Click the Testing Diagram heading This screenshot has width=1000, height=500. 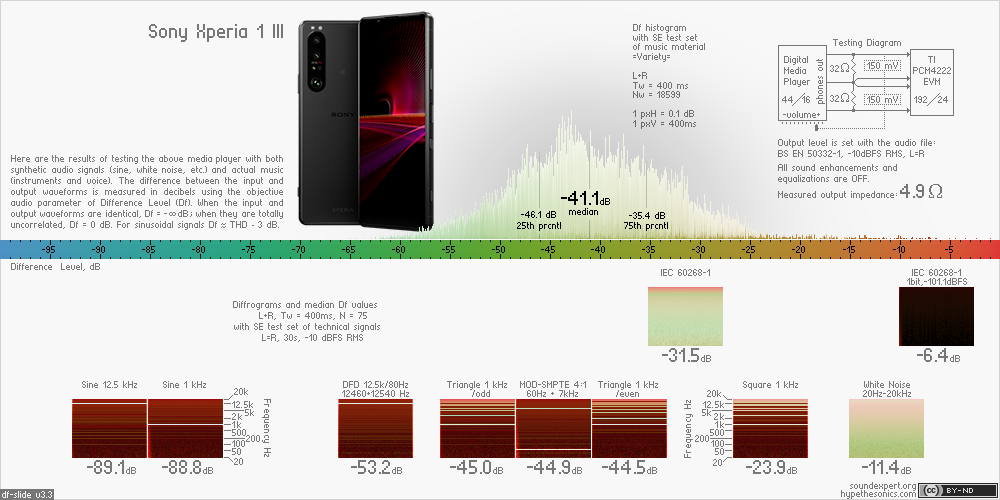pos(867,43)
